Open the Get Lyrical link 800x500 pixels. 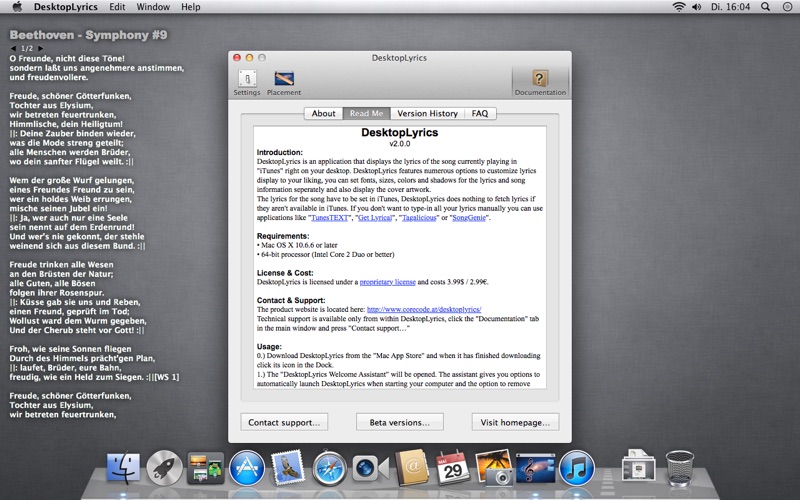point(375,218)
